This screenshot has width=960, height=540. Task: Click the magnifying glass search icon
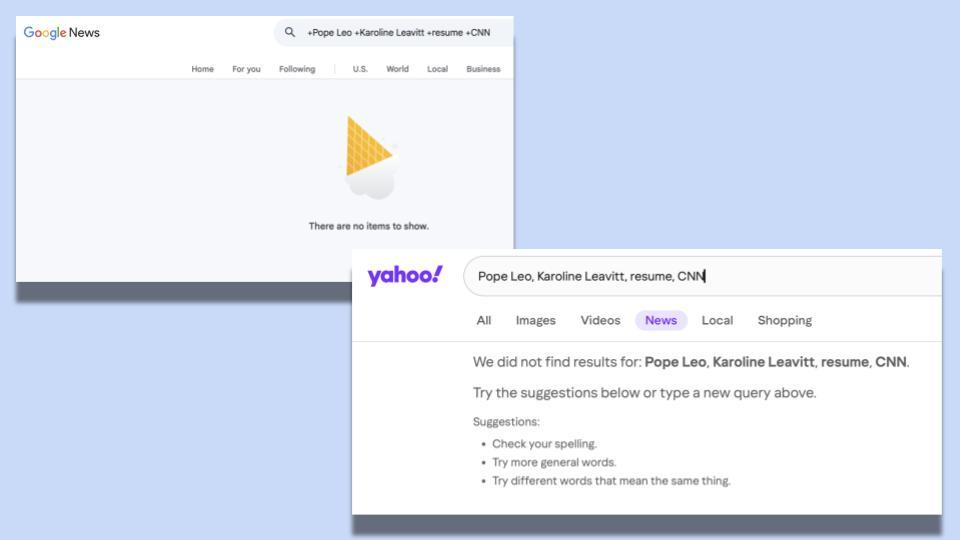point(290,33)
